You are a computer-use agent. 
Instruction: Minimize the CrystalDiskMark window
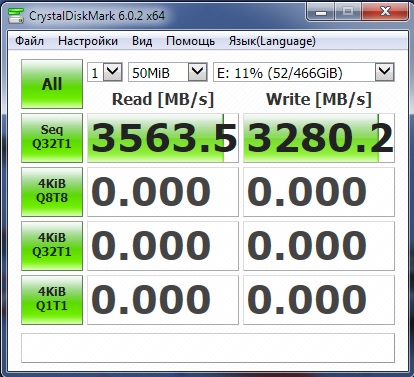point(321,12)
